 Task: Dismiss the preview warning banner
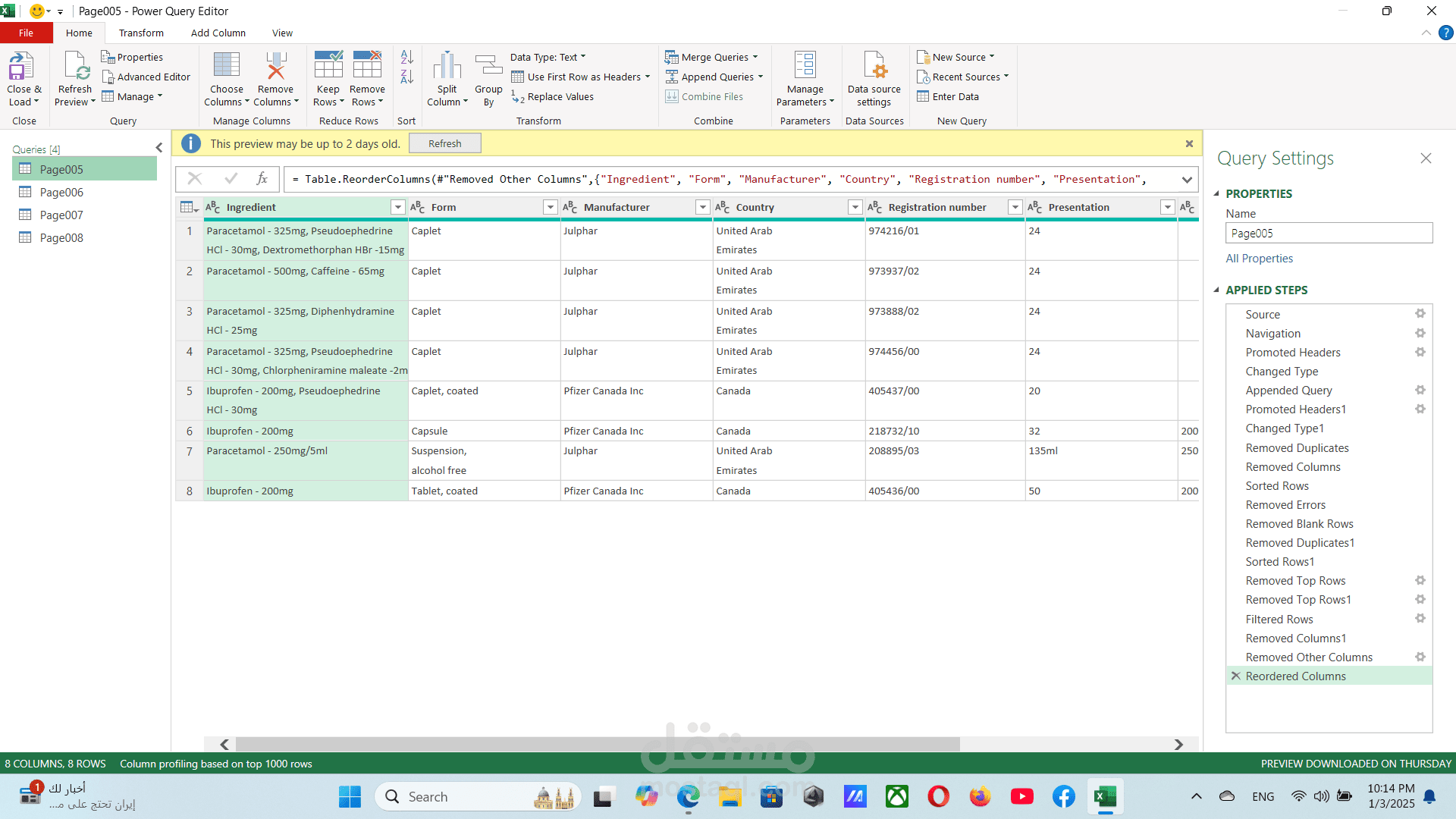[x=1189, y=143]
